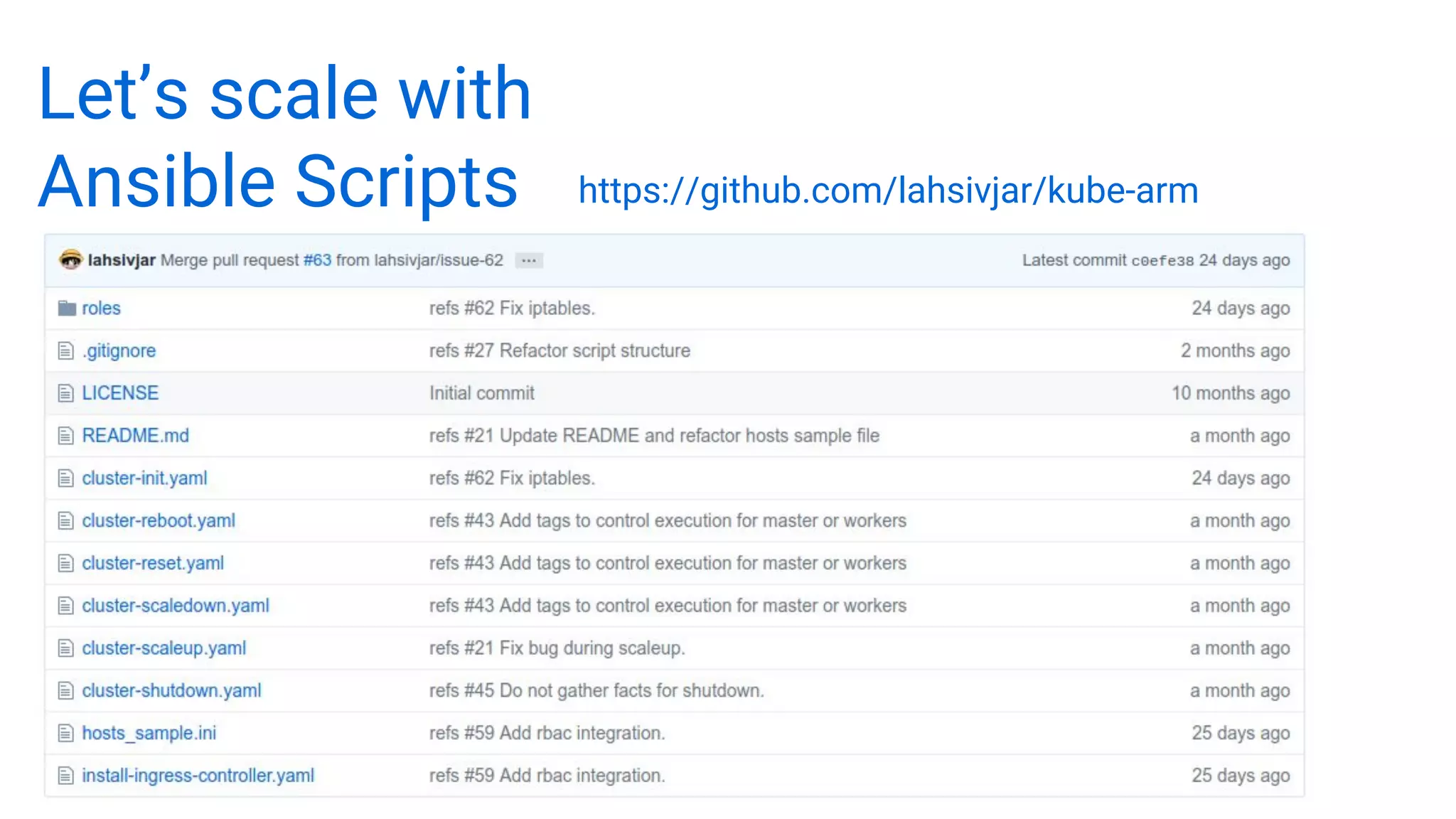Click cluster-init.yaml row 'Fix iptables' message
Screen dimensions: 1456x819
[x=512, y=478]
